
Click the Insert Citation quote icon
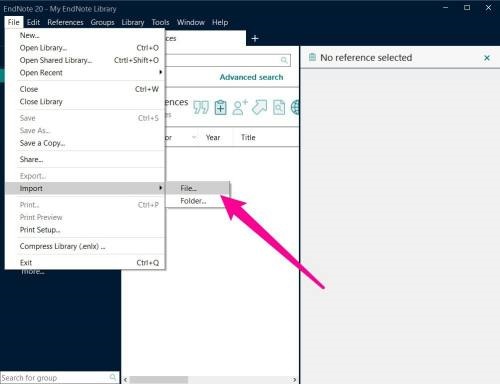[x=201, y=107]
